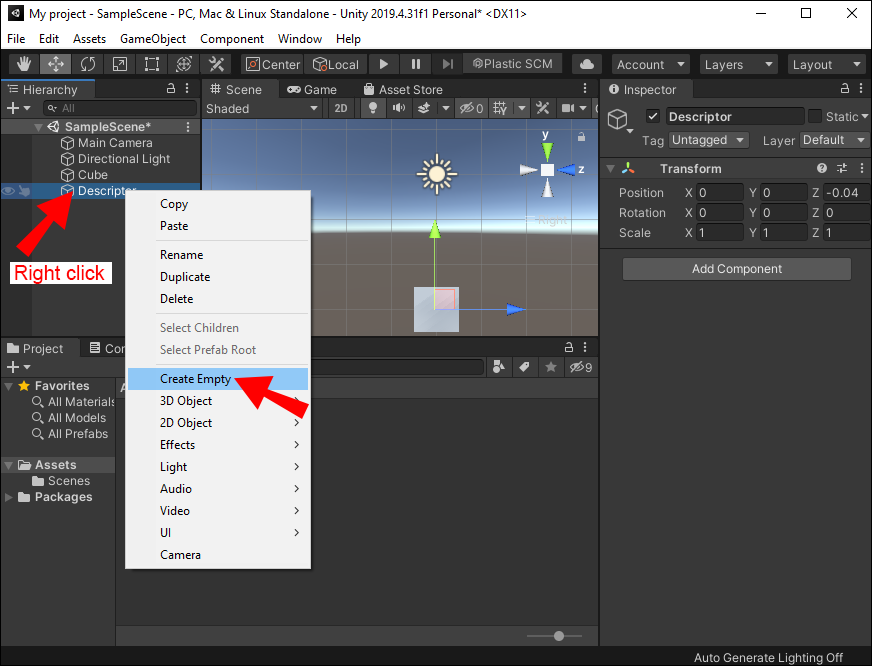Collapse the SampleScene tree

[38, 127]
